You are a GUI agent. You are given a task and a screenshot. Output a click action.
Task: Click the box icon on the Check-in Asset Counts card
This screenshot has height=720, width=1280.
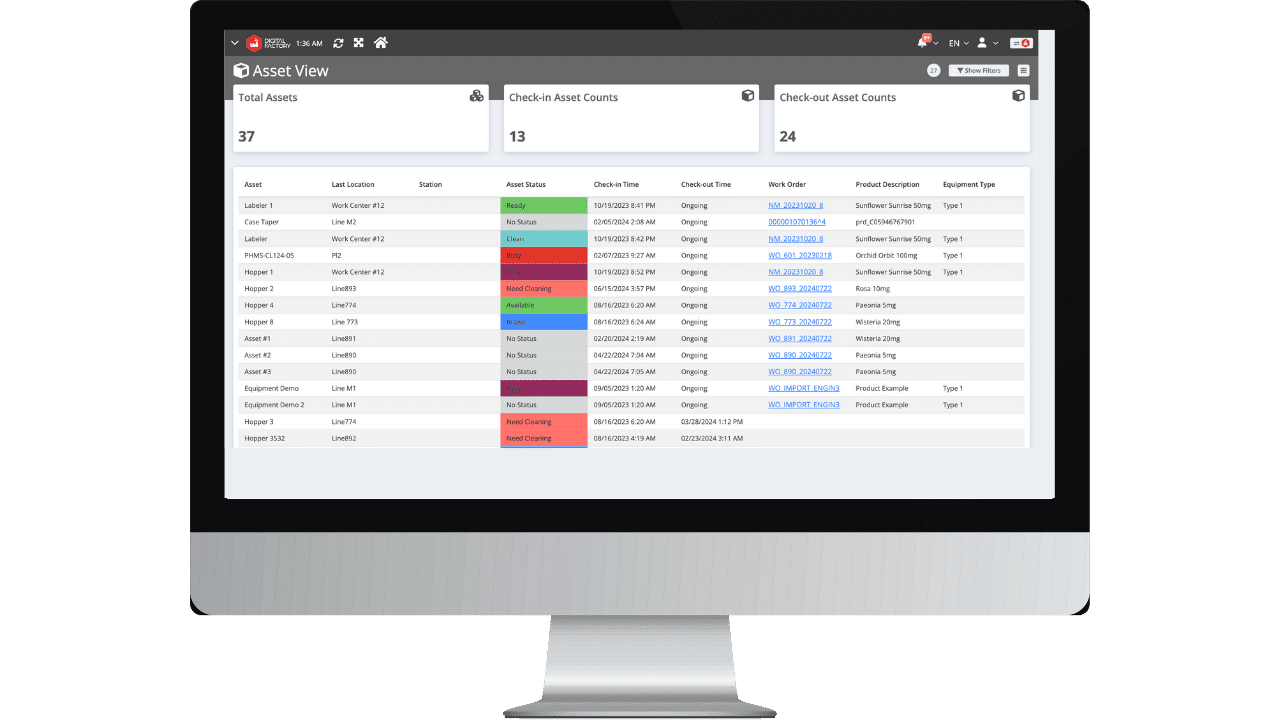pos(748,96)
